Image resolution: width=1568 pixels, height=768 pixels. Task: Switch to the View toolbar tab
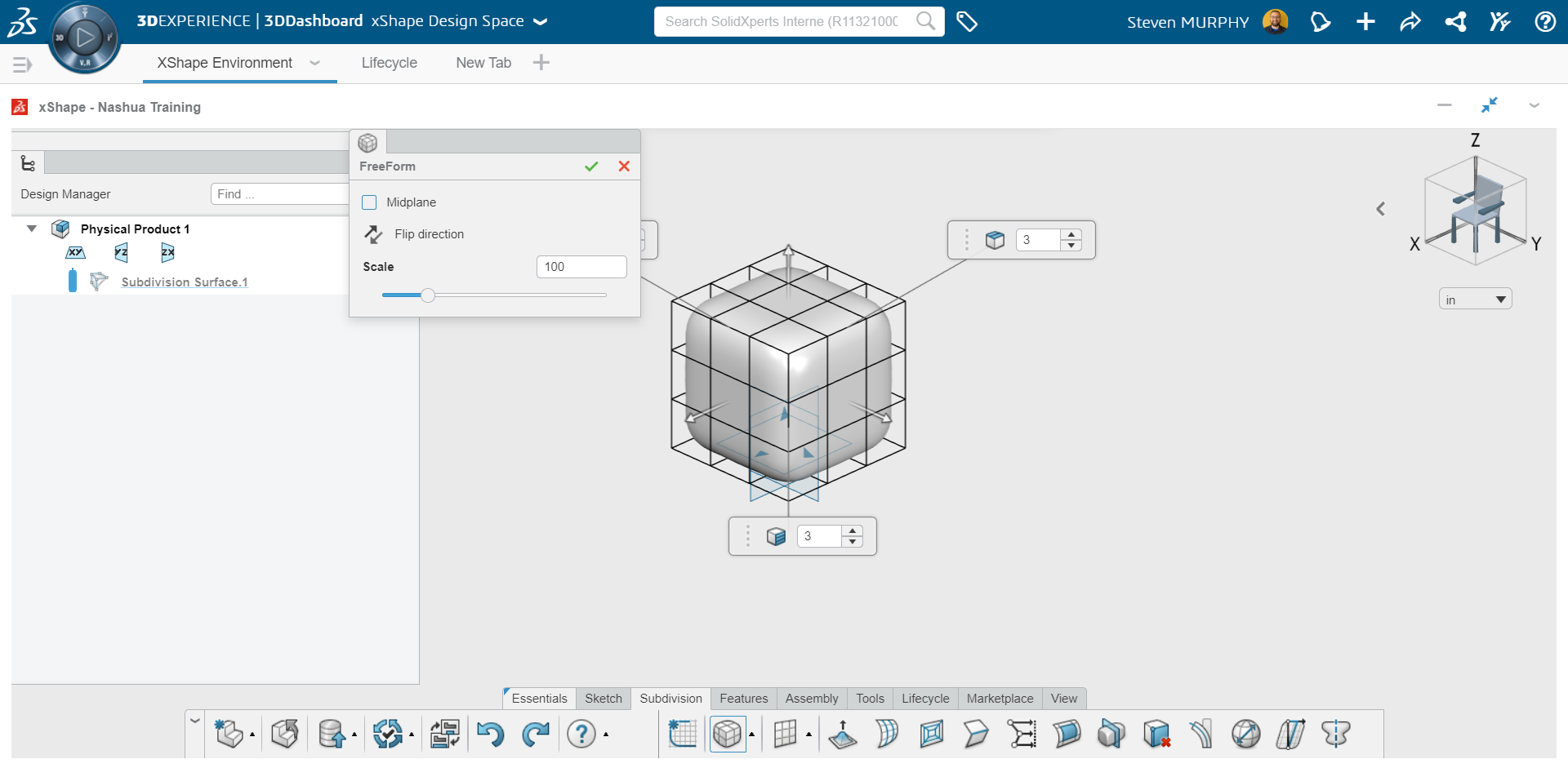(1063, 699)
